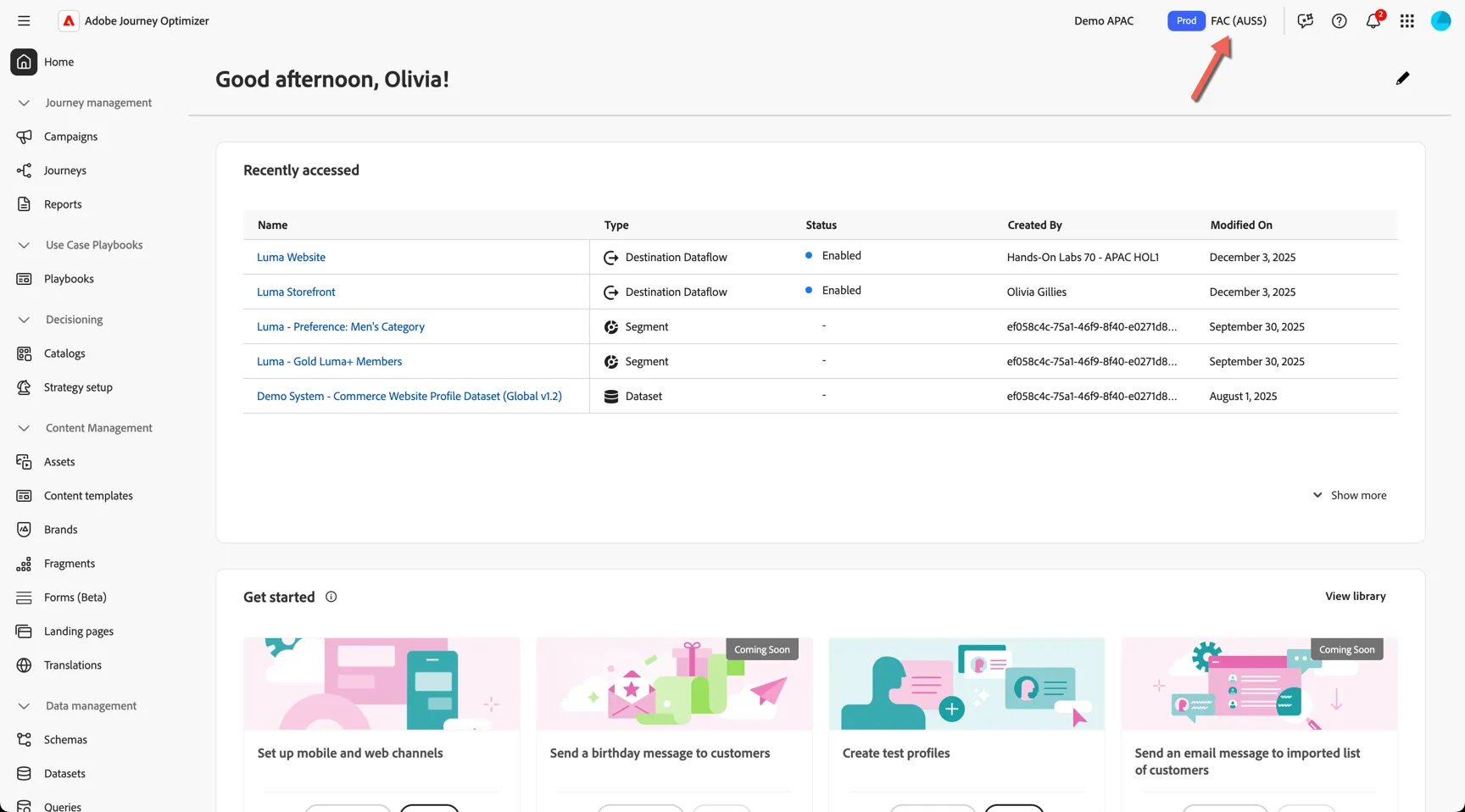Click the Translations globe icon
Image resolution: width=1465 pixels, height=812 pixels.
(24, 665)
